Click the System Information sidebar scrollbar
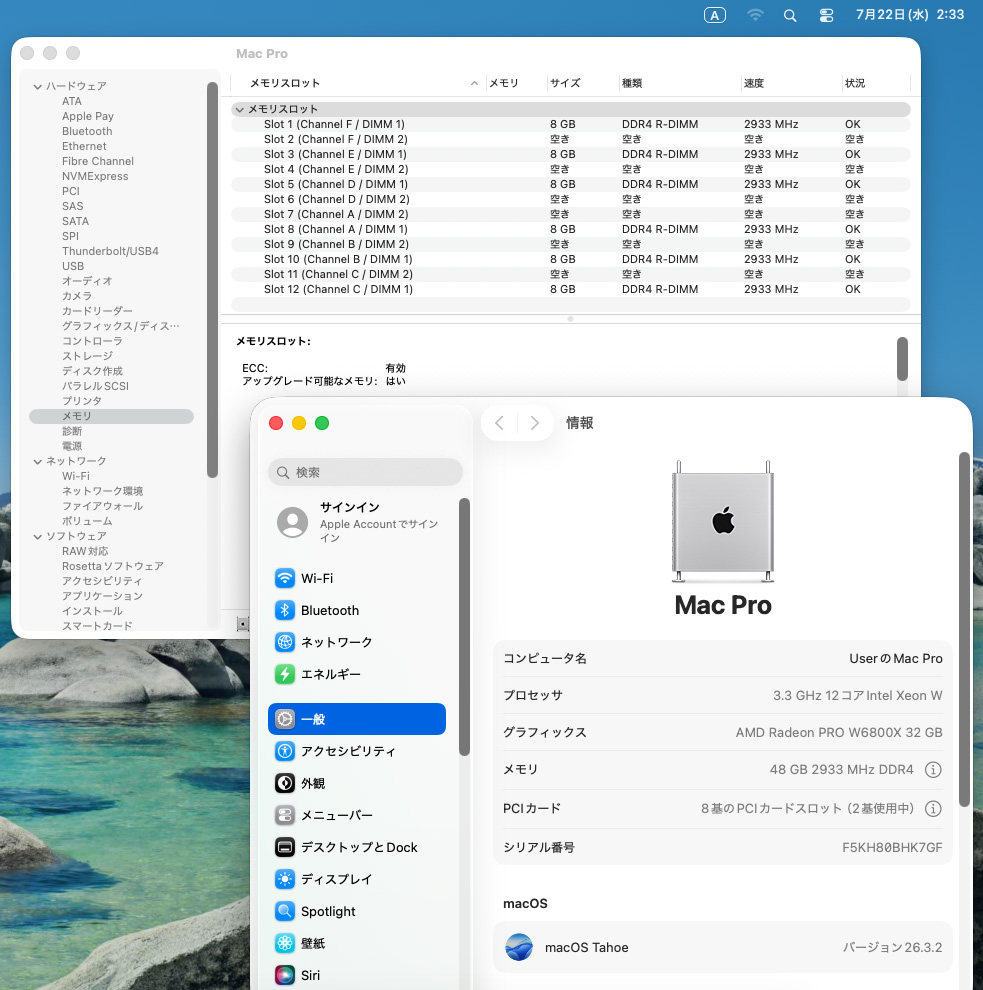983x990 pixels. (x=212, y=280)
